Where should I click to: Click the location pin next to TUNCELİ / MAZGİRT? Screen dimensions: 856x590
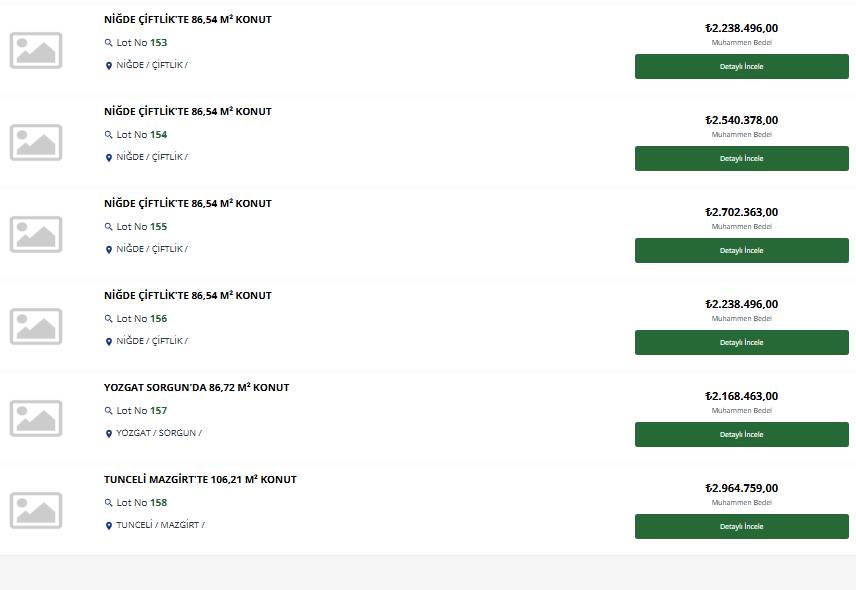pos(109,526)
